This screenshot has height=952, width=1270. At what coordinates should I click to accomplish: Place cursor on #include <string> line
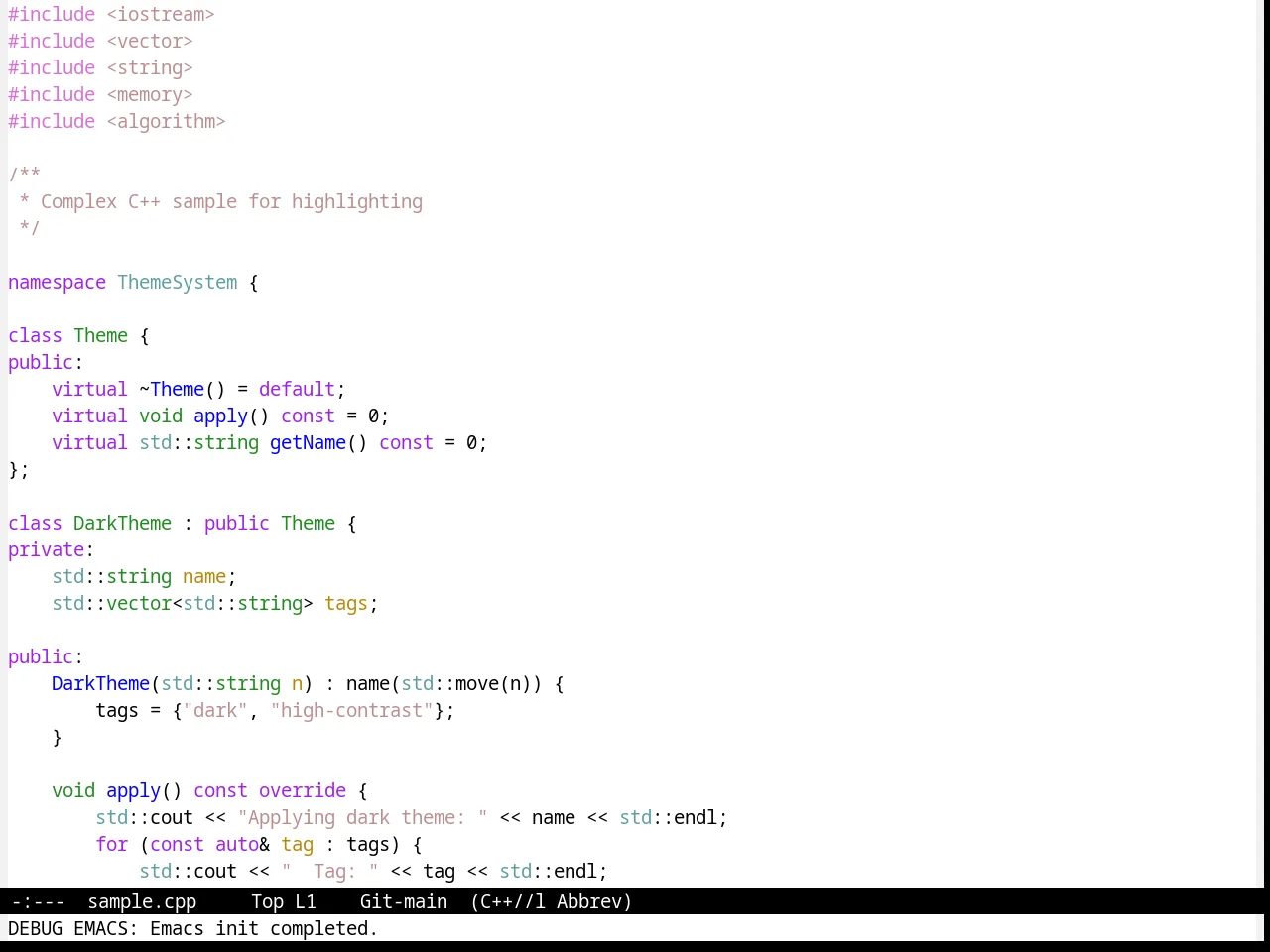pyautogui.click(x=100, y=67)
